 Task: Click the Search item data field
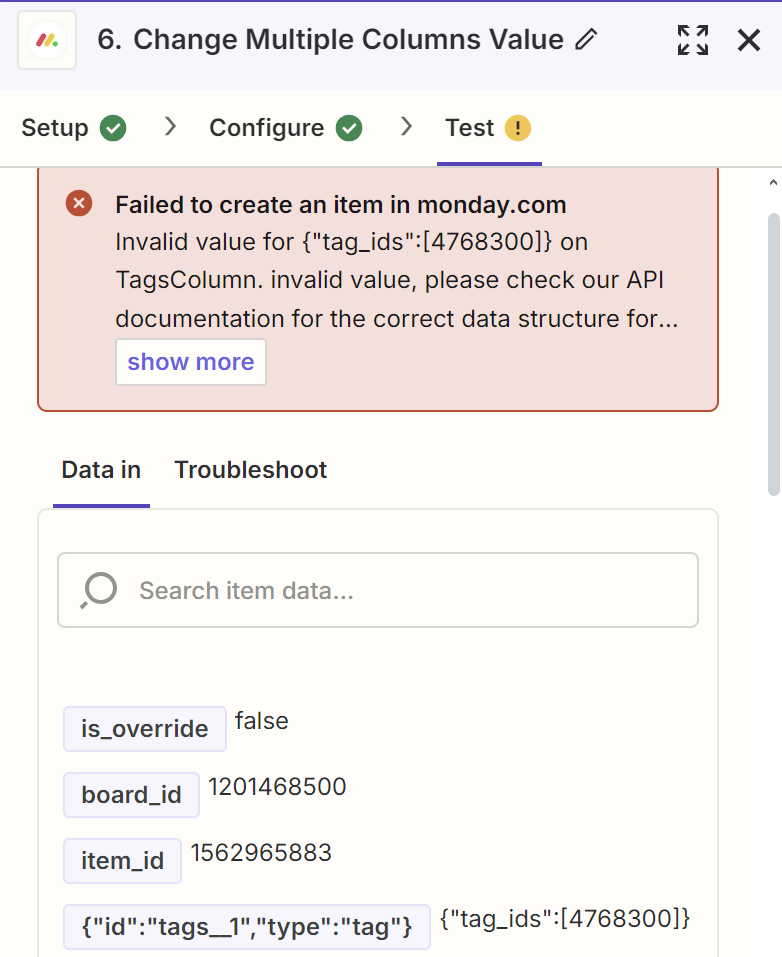(x=378, y=590)
